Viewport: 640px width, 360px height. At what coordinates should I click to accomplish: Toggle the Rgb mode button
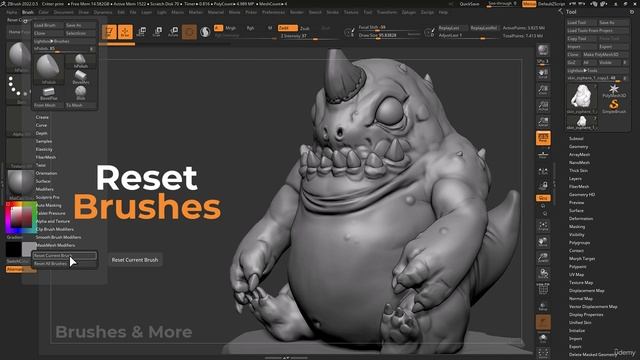coord(250,28)
